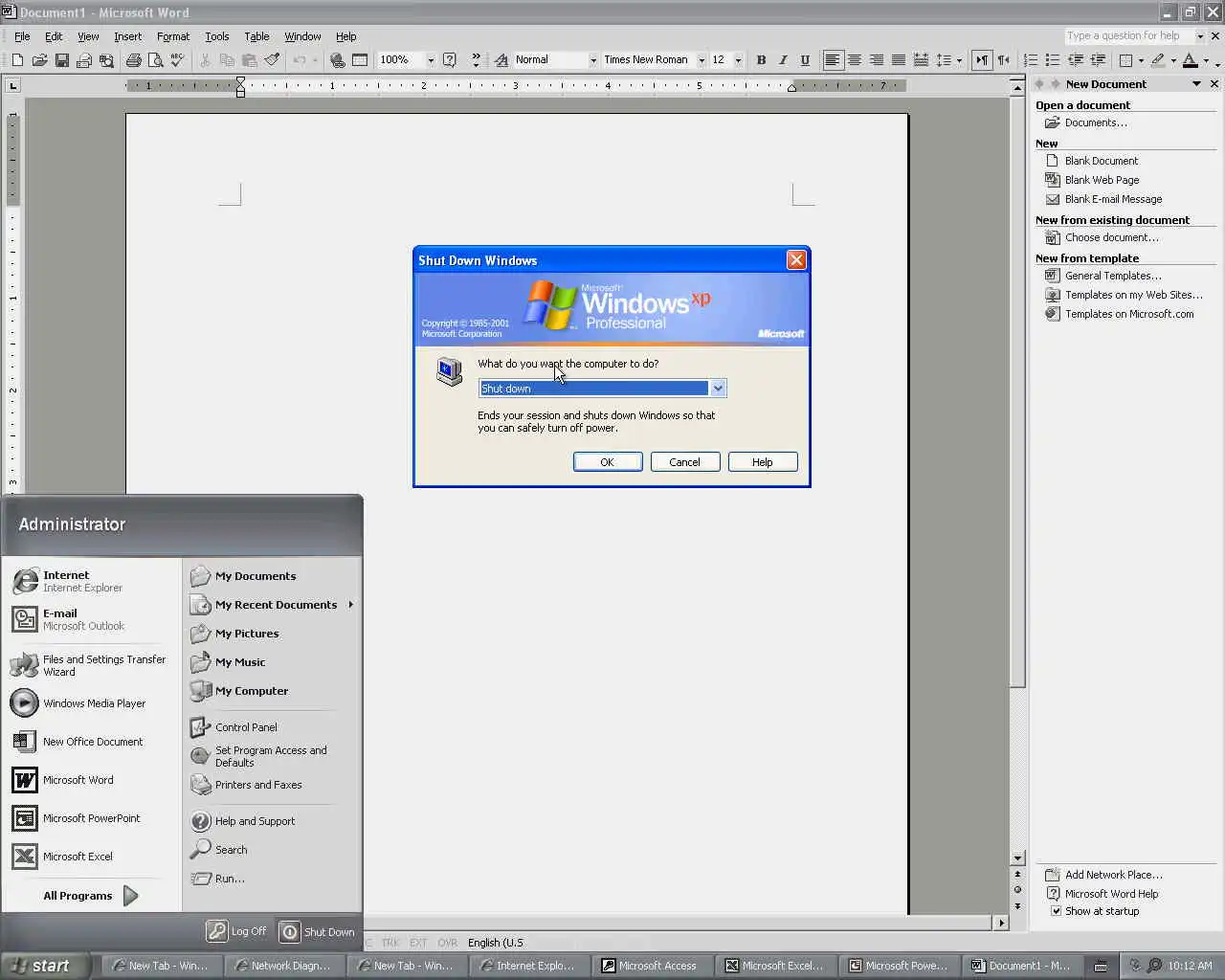
Task: Click the Format Painter brush icon
Action: (272, 59)
